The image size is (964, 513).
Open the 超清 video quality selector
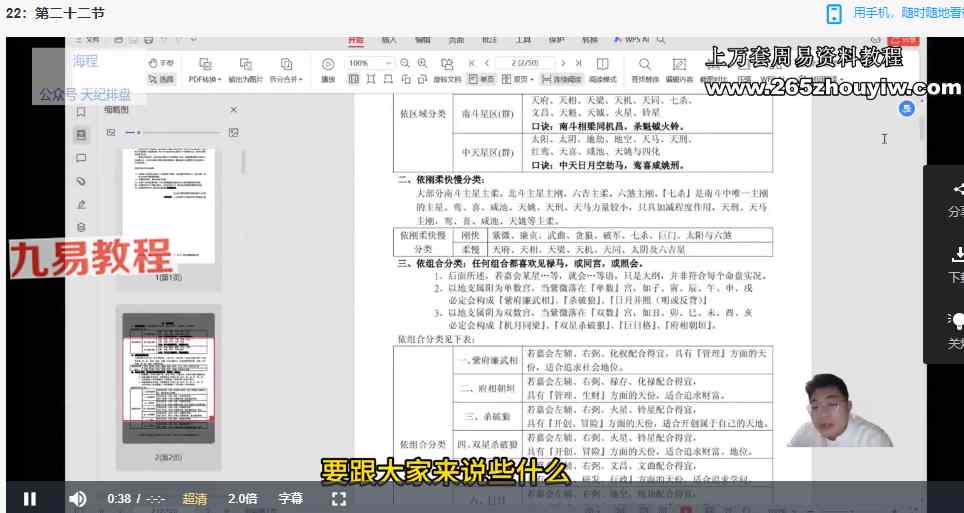click(x=195, y=498)
